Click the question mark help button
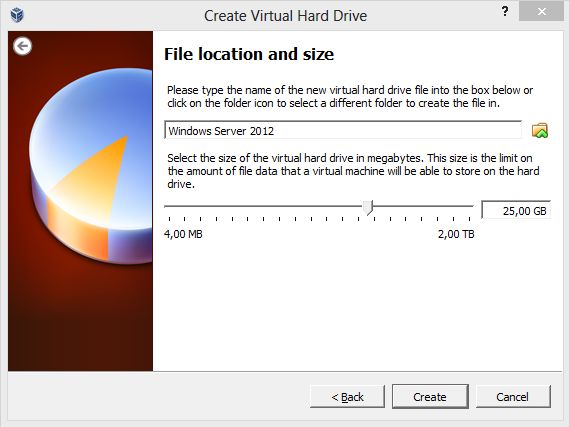 click(505, 11)
